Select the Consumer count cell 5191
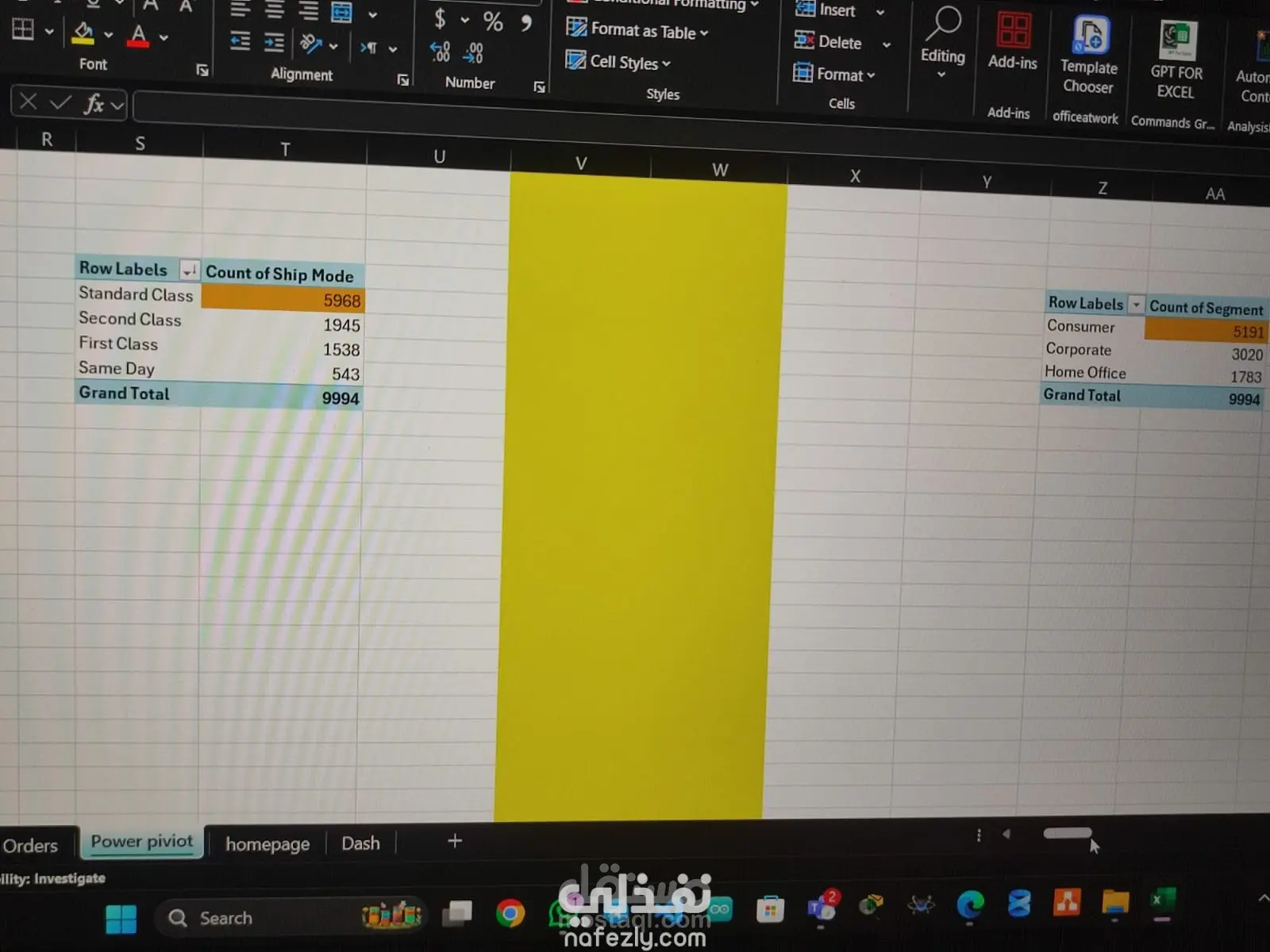This screenshot has width=1270, height=952. pos(1205,330)
